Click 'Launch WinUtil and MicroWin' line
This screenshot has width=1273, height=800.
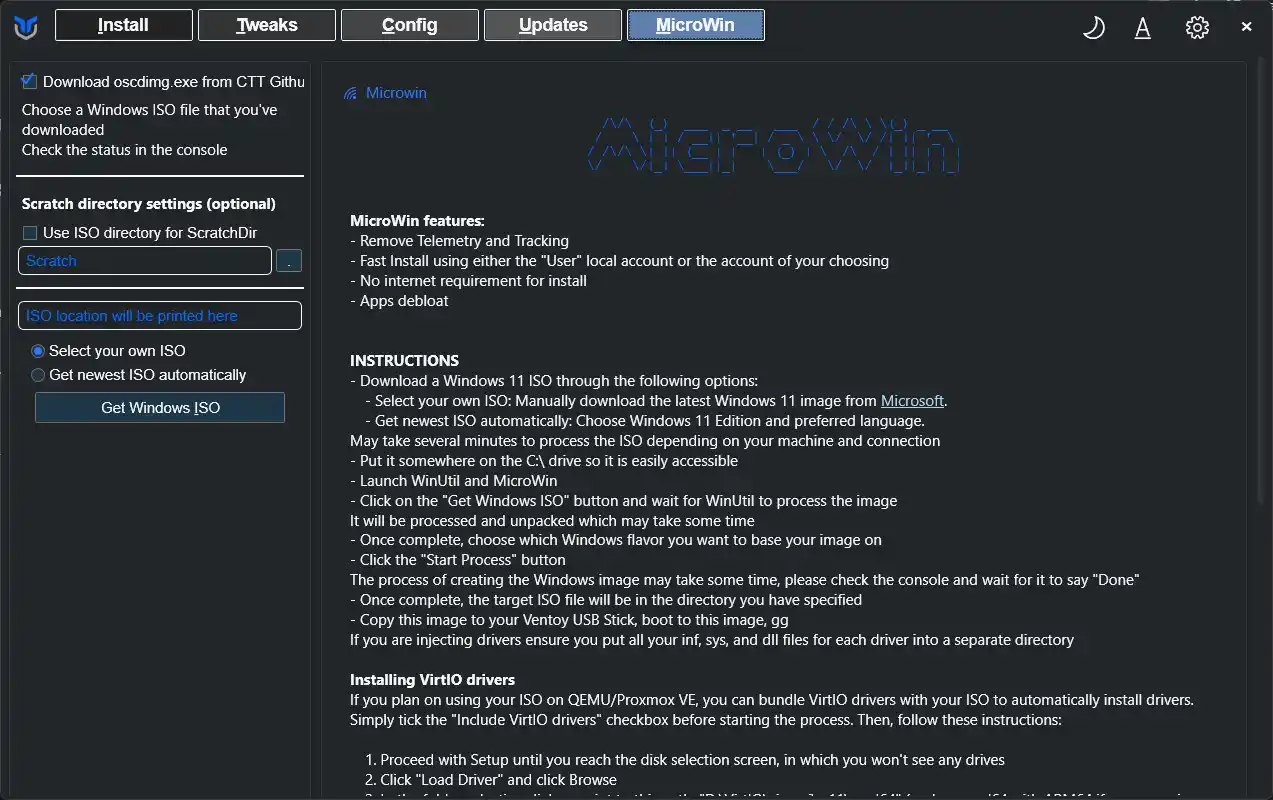coord(454,481)
